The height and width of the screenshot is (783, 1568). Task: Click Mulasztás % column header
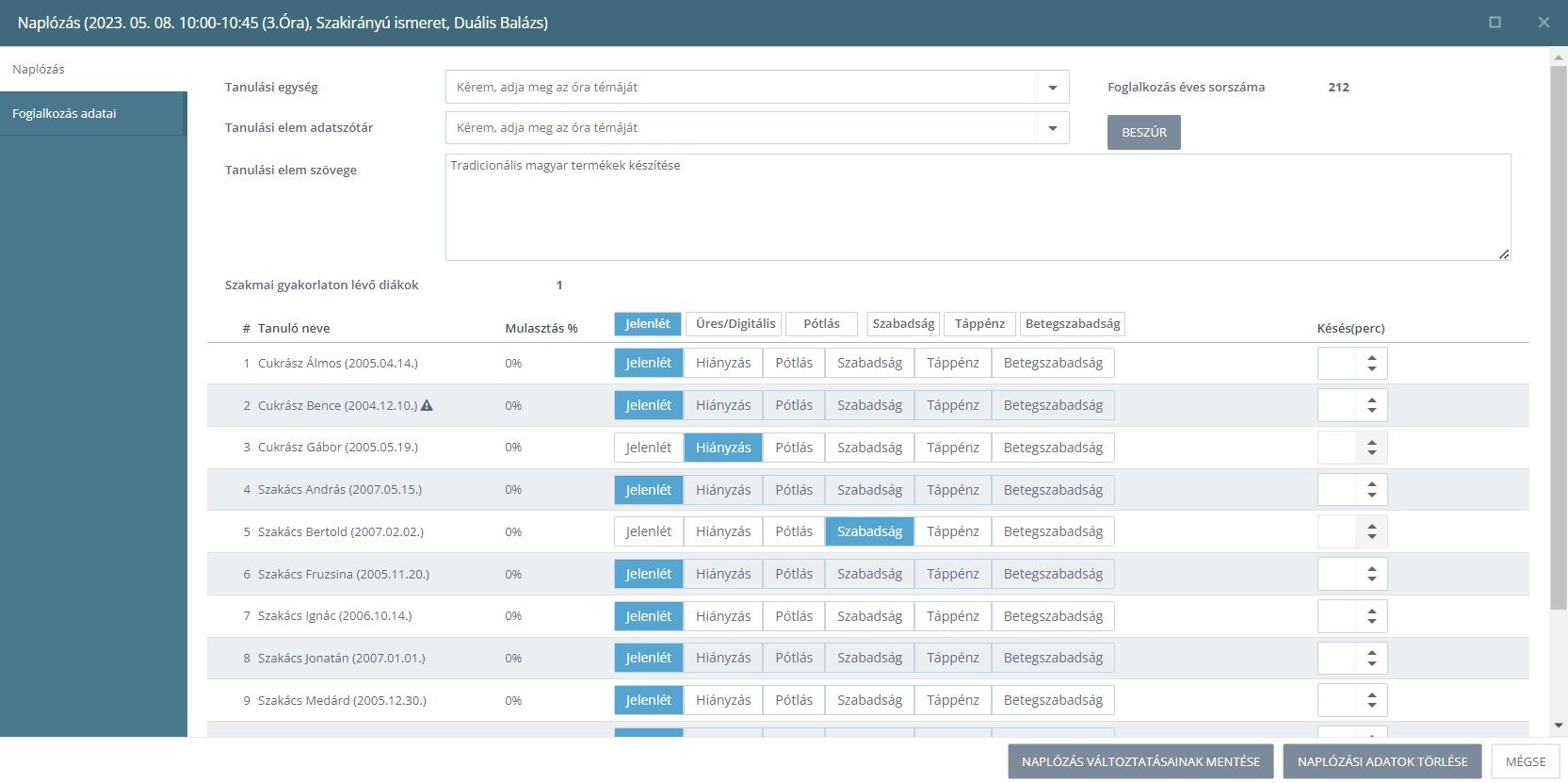[x=542, y=328]
